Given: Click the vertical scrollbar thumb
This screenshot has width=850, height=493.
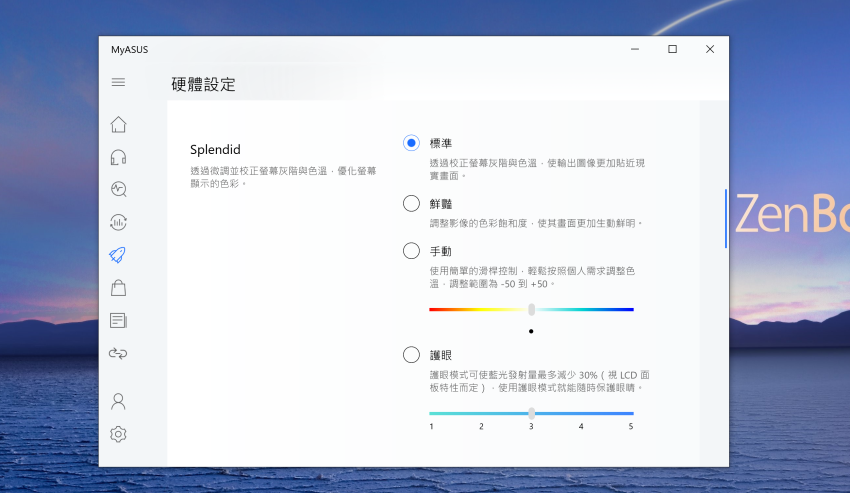Looking at the screenshot, I should [726, 219].
